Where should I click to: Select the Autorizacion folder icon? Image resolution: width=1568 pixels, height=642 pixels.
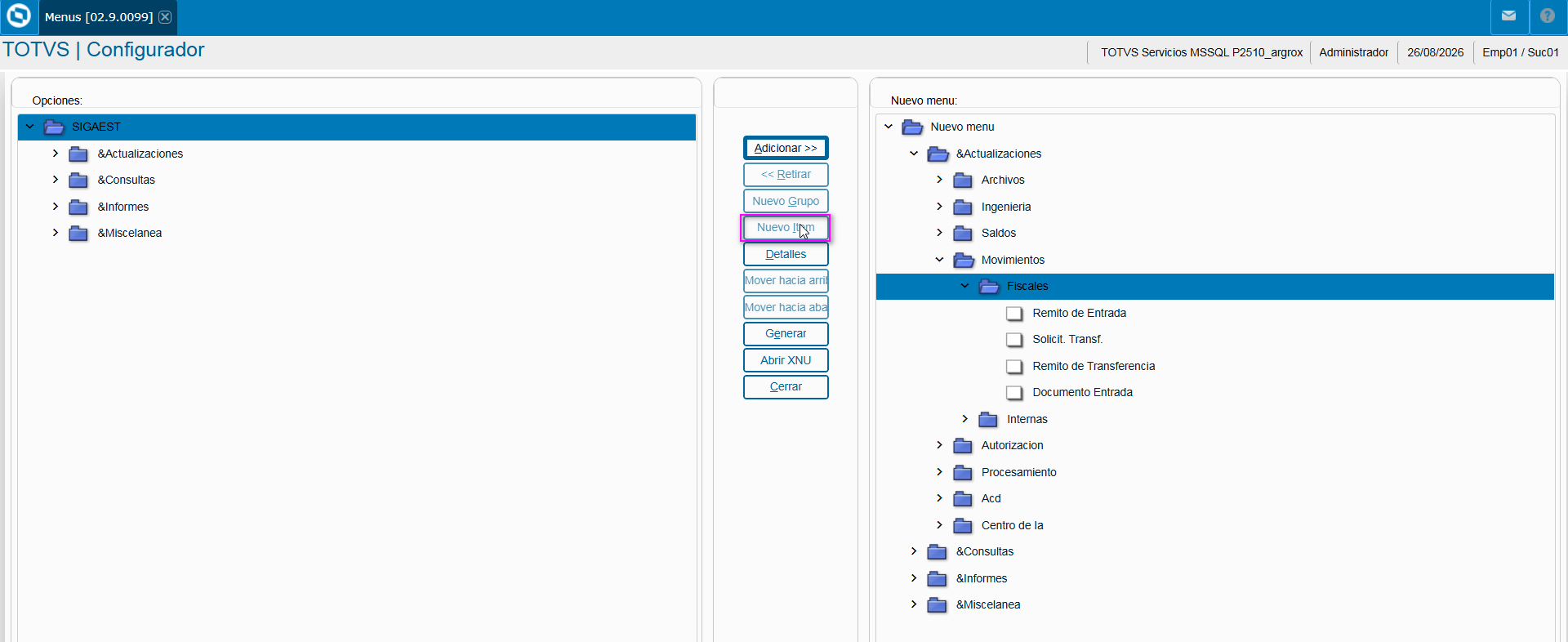pyautogui.click(x=963, y=445)
